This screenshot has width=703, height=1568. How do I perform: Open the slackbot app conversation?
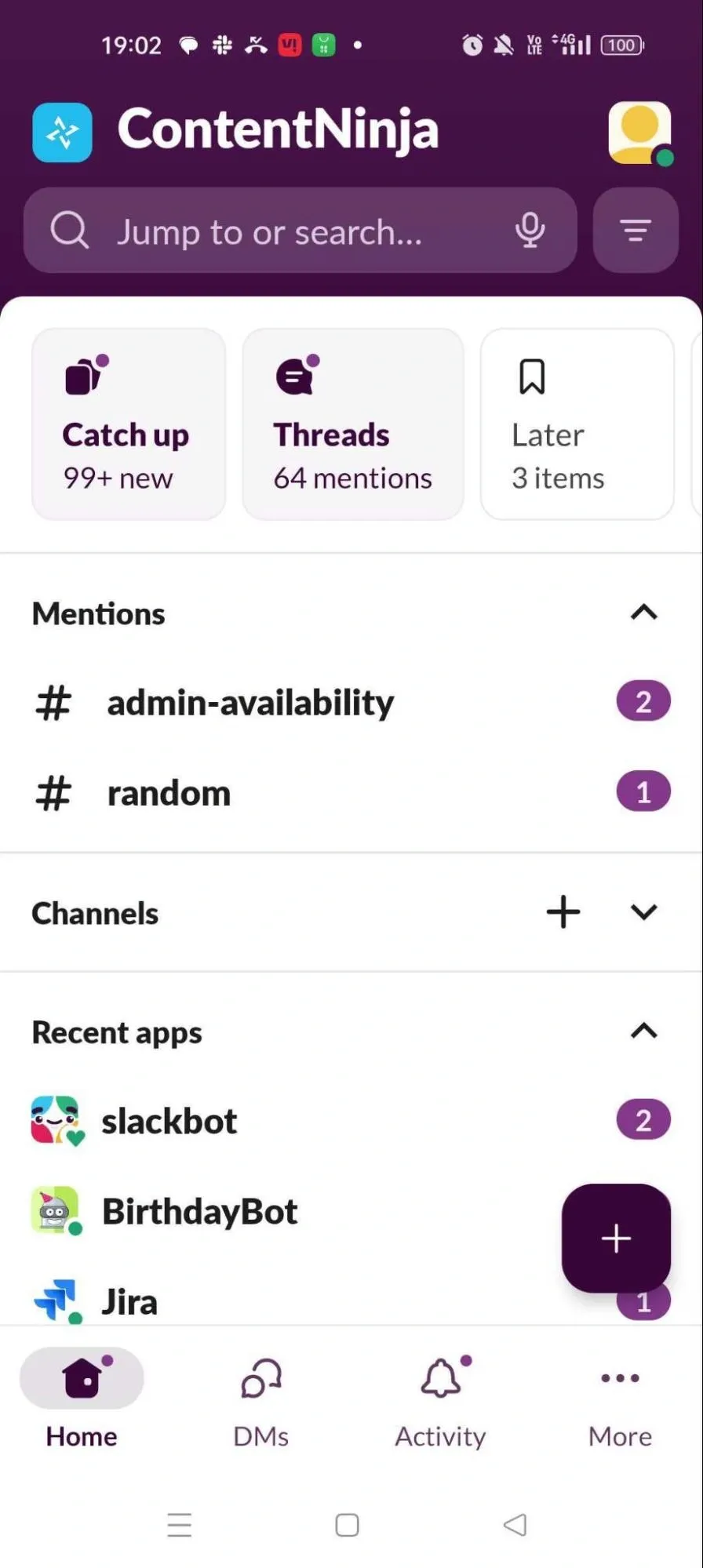169,1121
